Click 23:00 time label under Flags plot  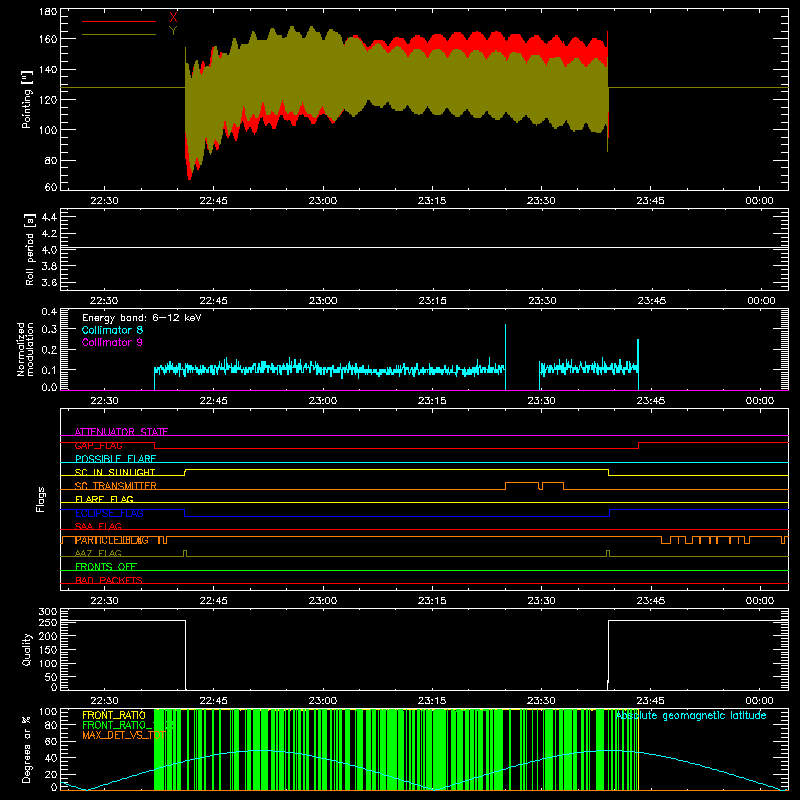322,601
